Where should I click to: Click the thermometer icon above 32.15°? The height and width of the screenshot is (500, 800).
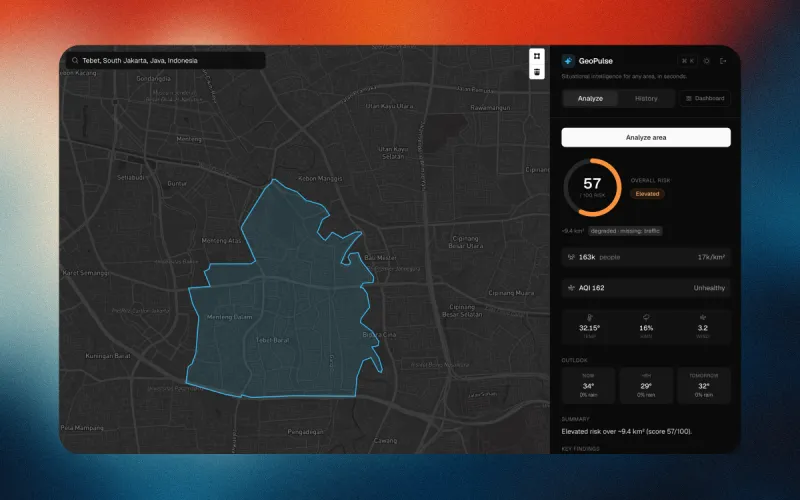pos(589,317)
